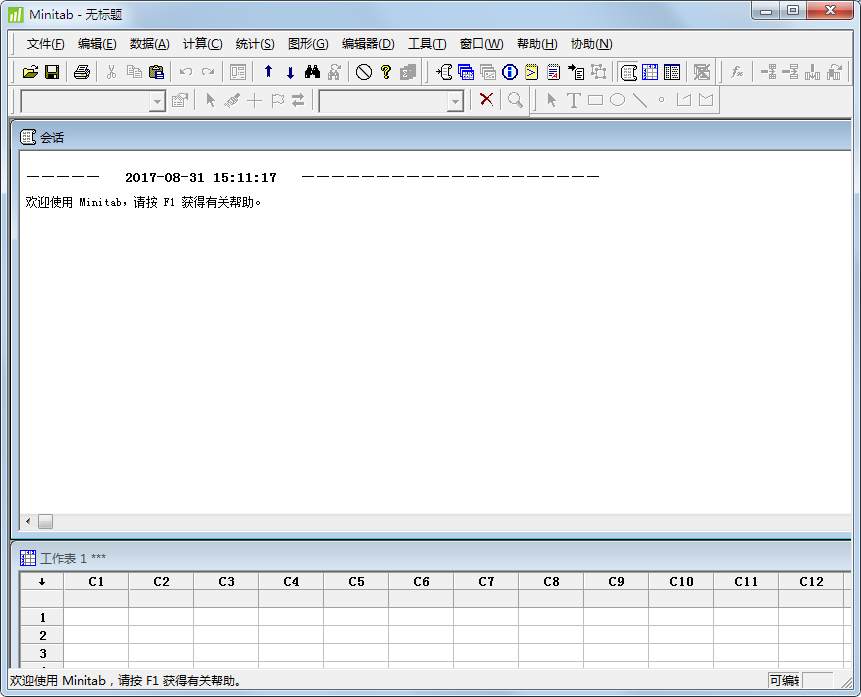This screenshot has width=861, height=697.
Task: Click the worksheet data direction arrow
Action: click(x=42, y=582)
